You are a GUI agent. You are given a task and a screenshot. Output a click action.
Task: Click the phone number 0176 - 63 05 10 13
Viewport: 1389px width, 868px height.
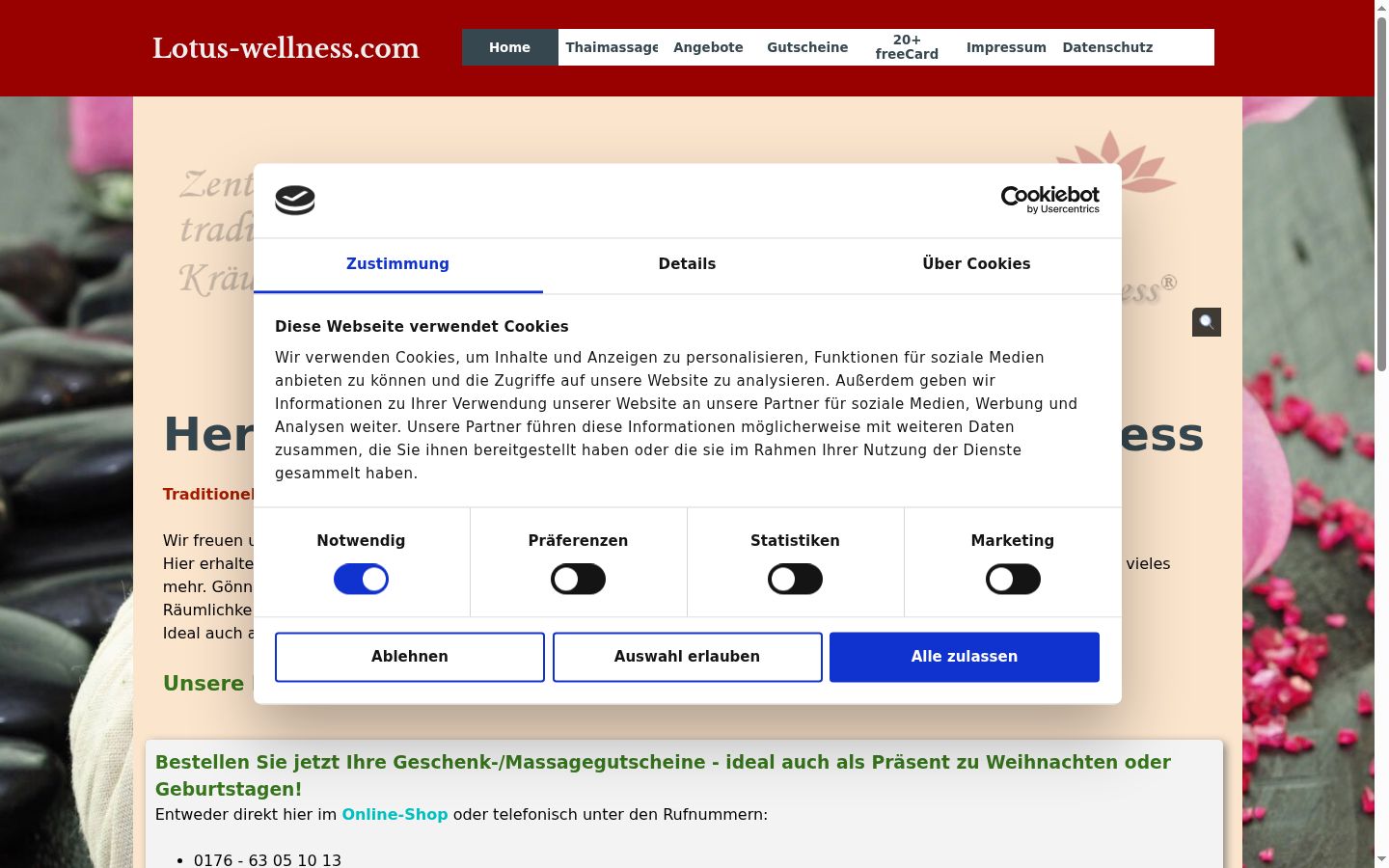coord(267,860)
